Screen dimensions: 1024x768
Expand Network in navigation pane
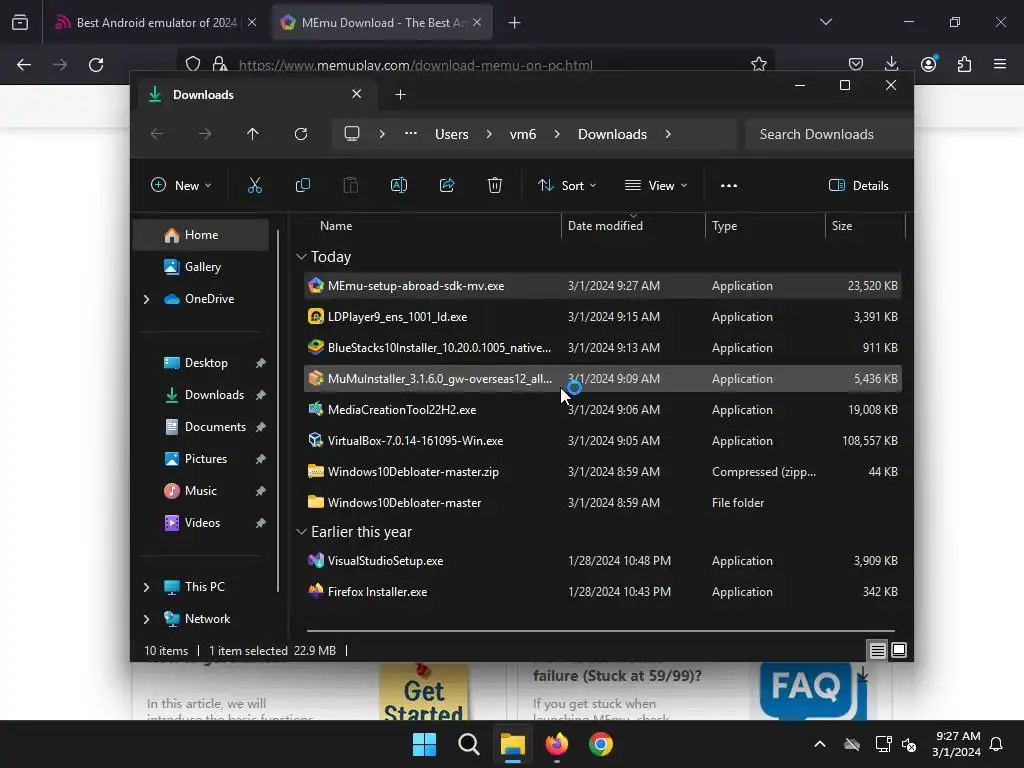(146, 619)
